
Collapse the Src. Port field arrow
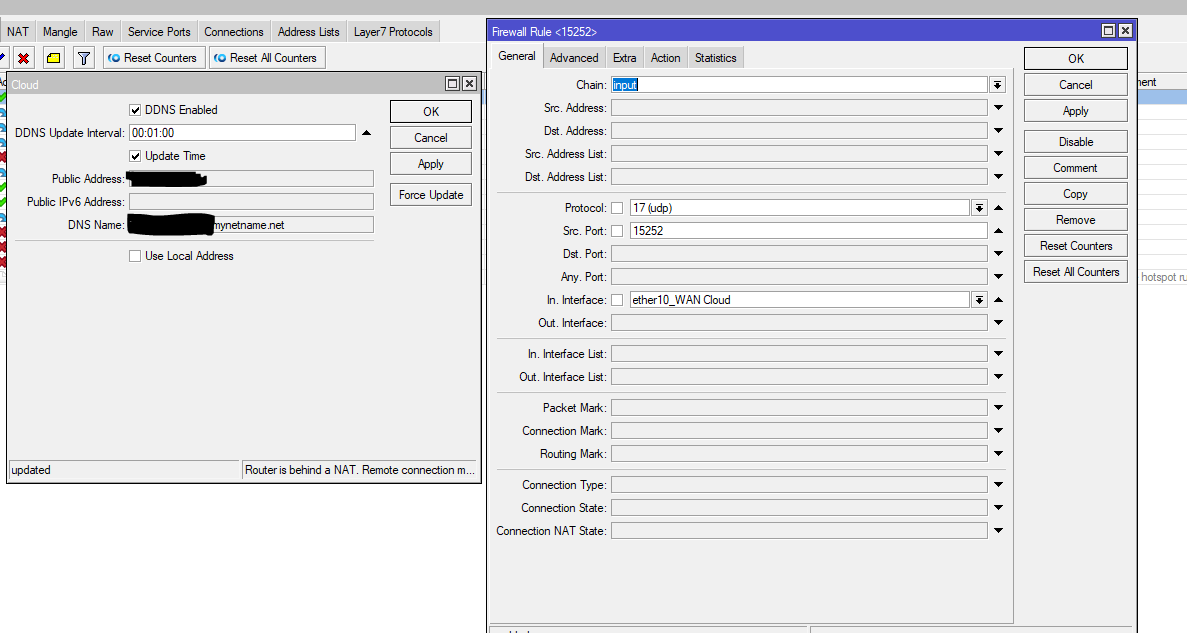(999, 231)
